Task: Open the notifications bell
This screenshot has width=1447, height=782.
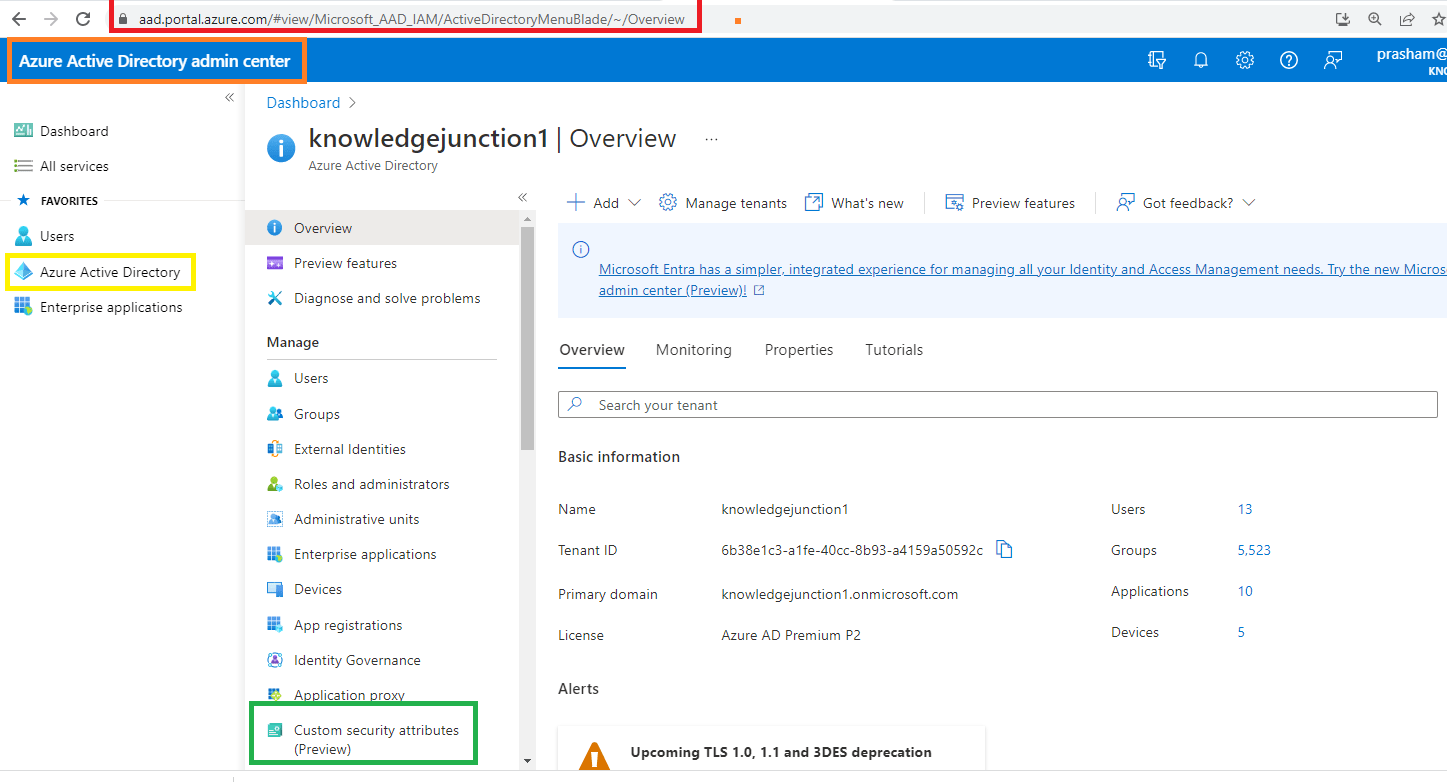Action: 1201,60
